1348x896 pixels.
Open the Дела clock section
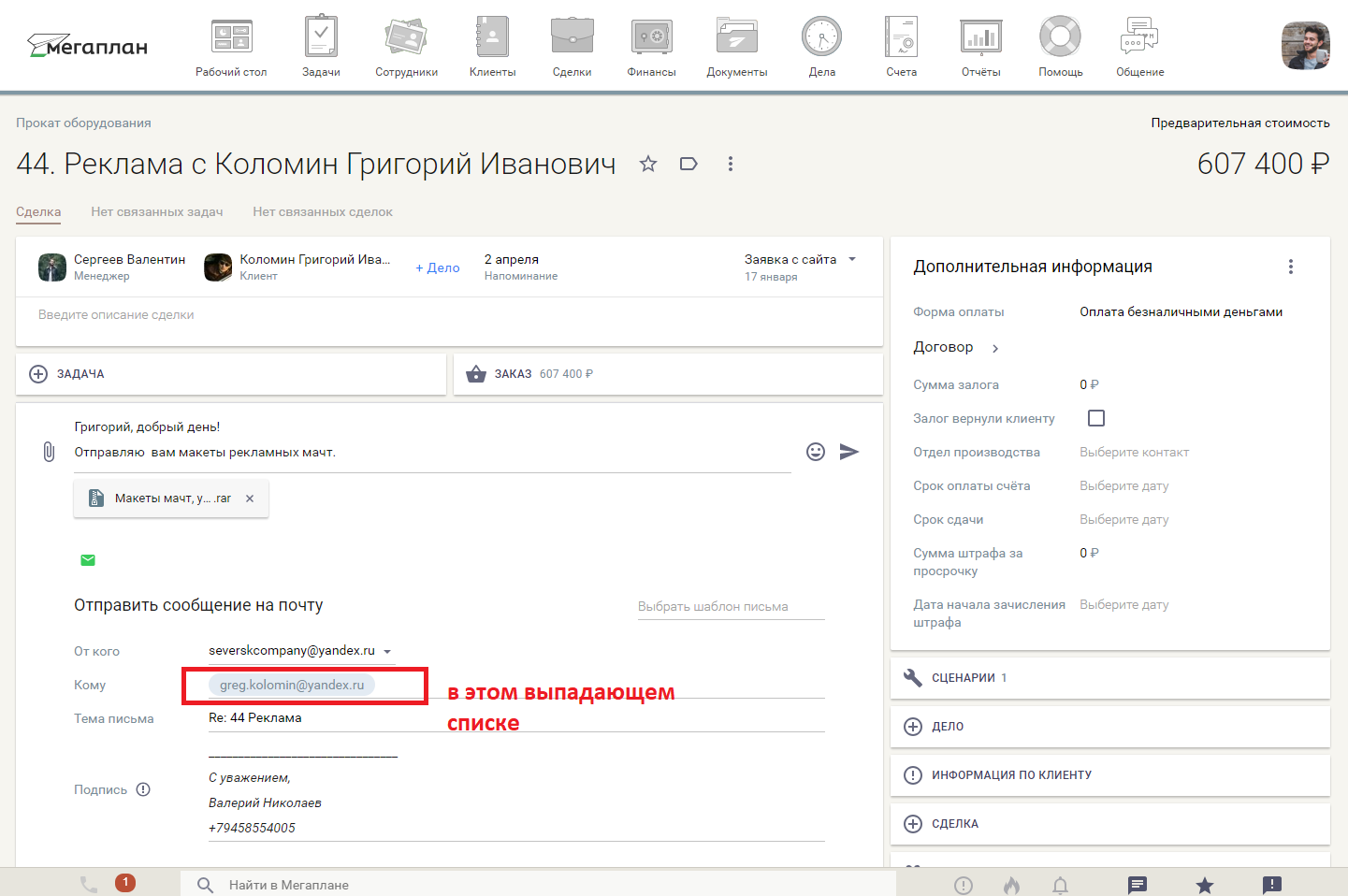822,47
